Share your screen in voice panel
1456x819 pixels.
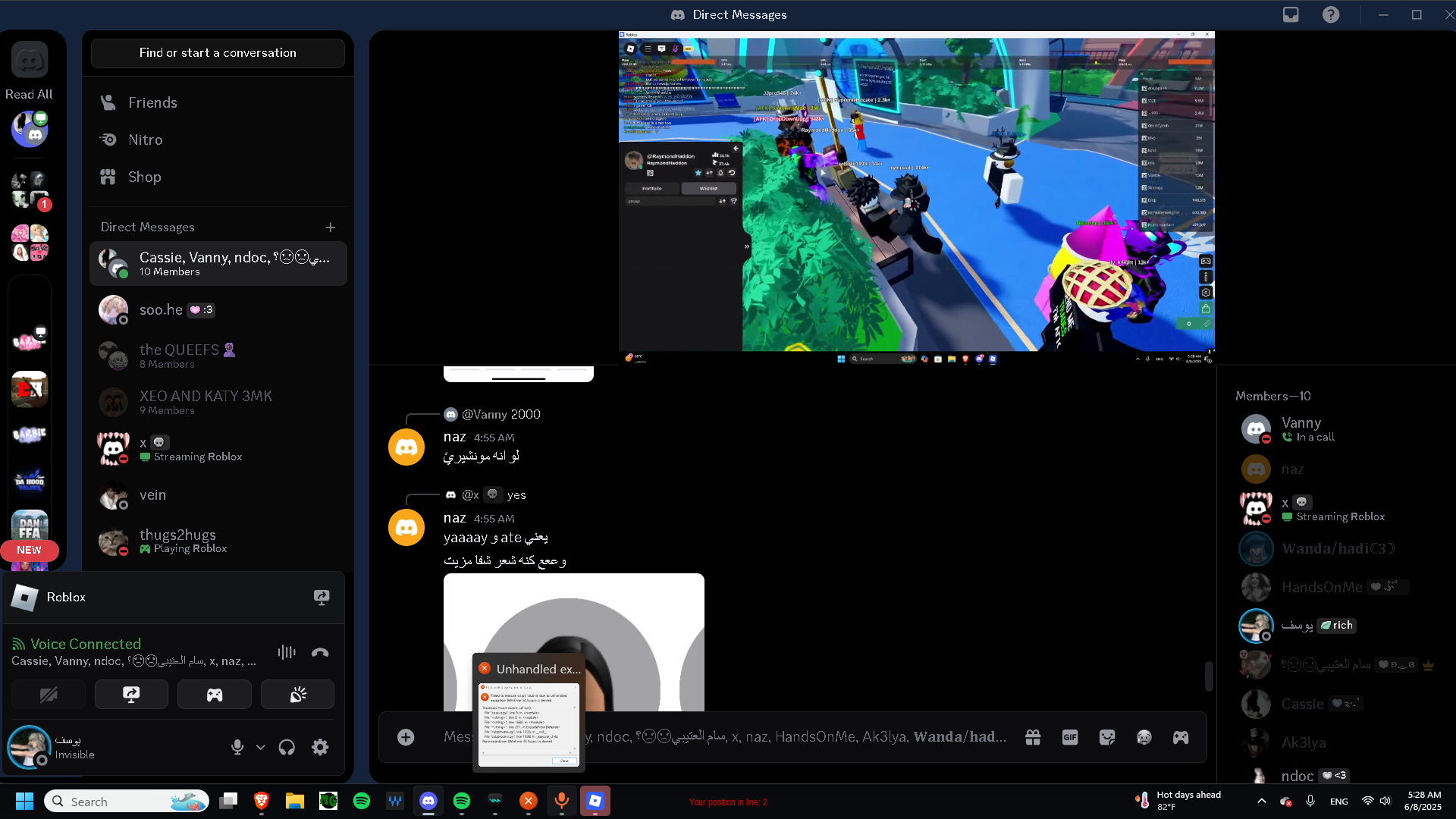pos(131,695)
